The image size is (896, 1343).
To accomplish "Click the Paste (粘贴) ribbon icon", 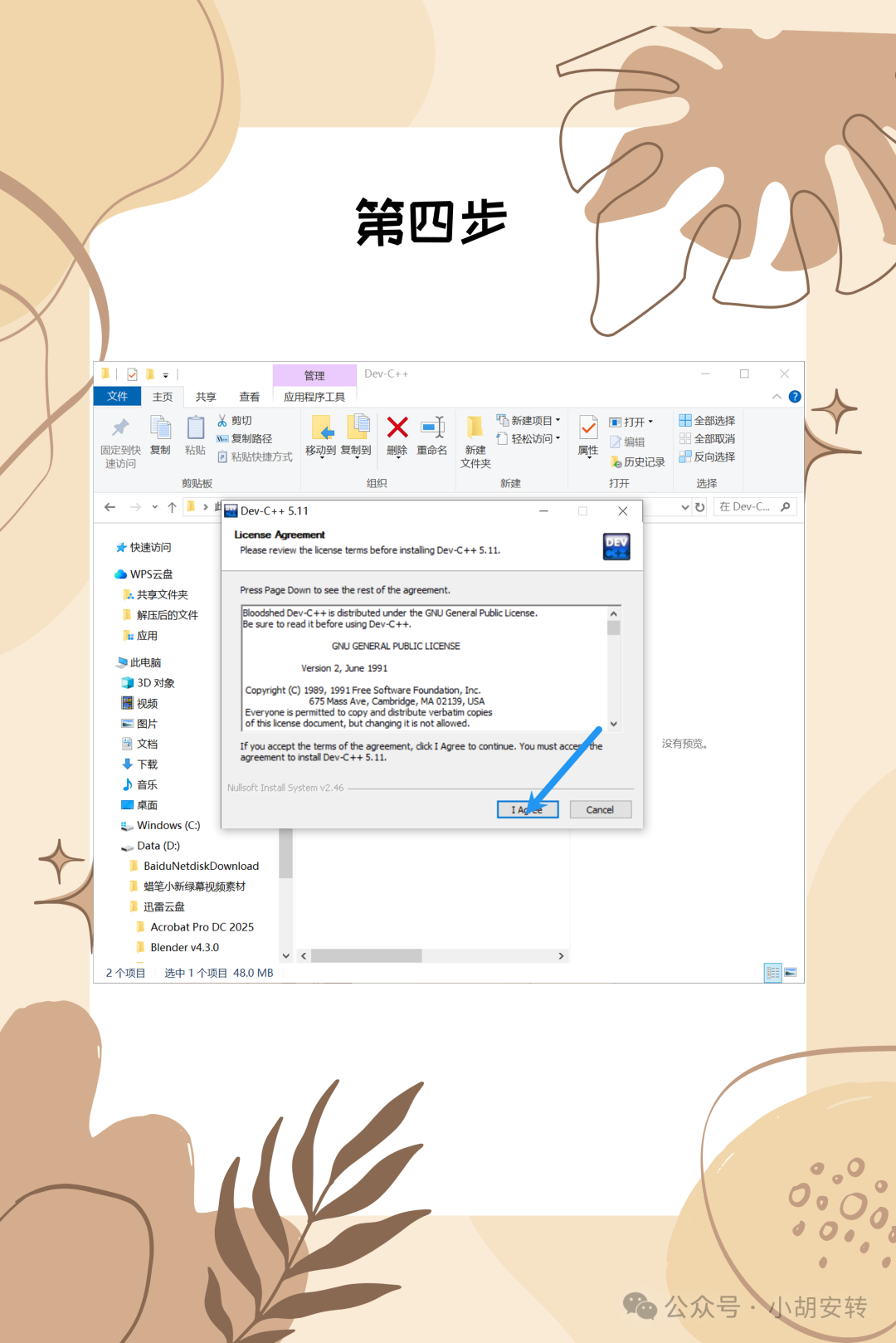I will 195,427.
